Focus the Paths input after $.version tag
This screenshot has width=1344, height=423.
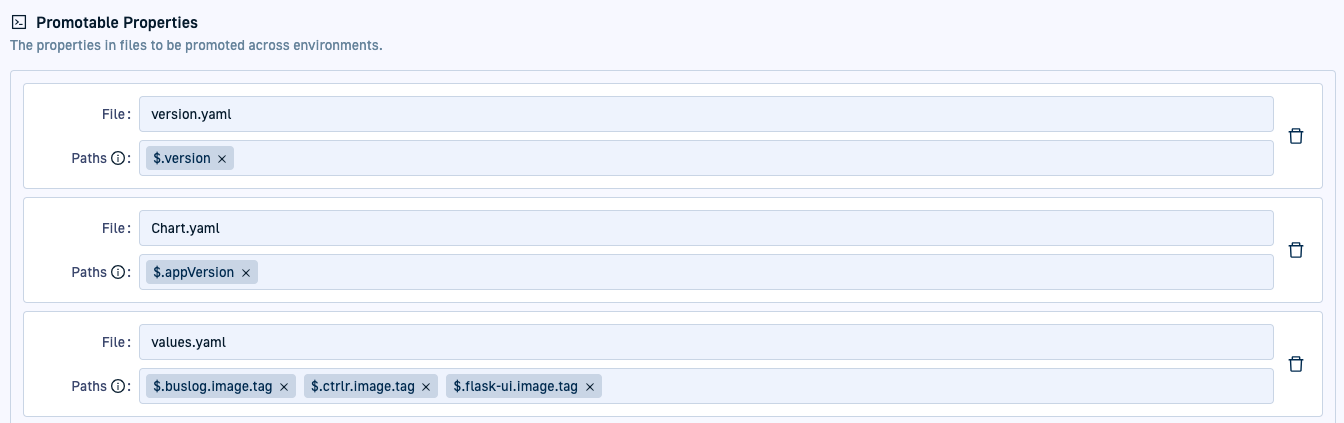pos(750,158)
